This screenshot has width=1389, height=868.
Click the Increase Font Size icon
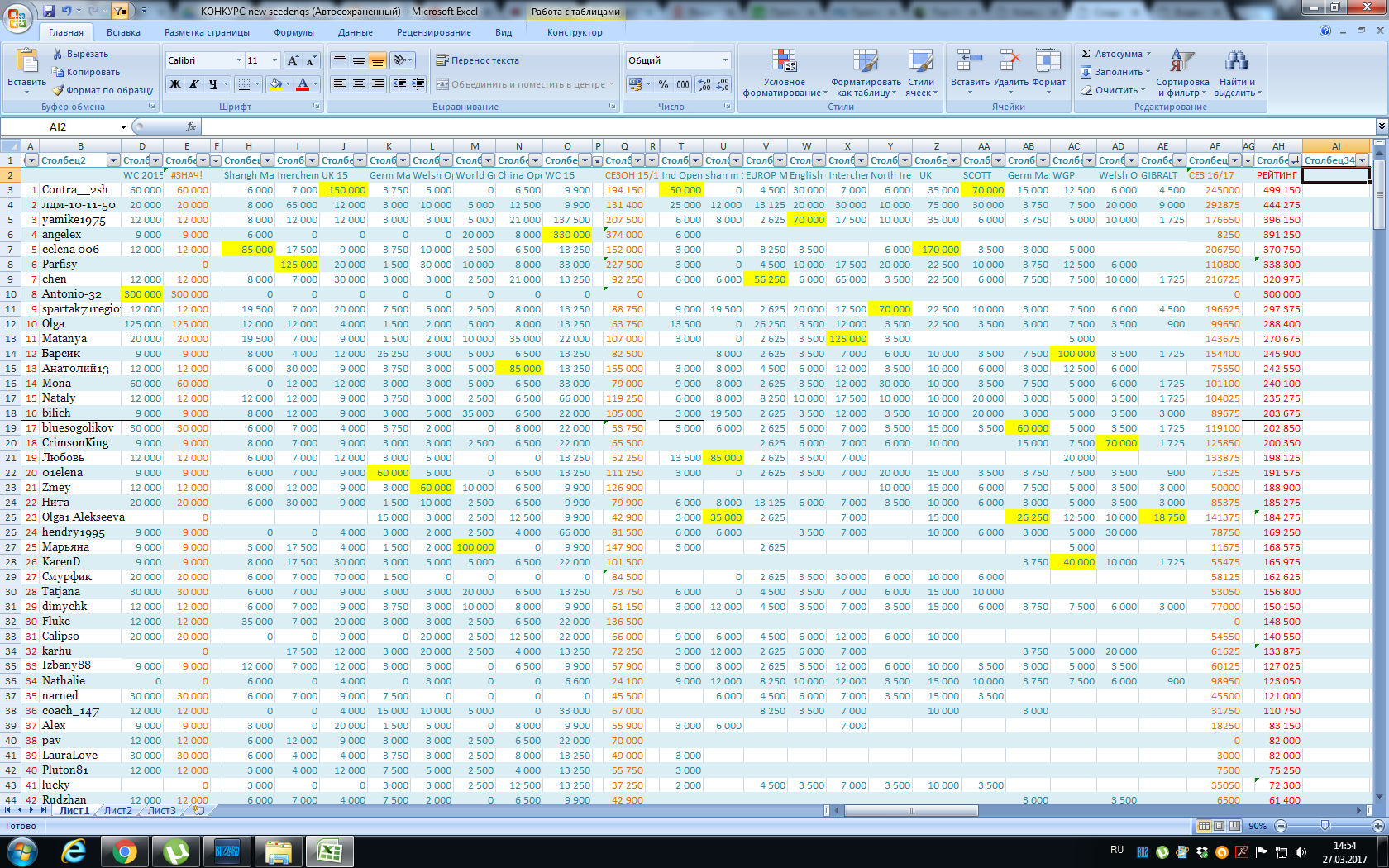tap(293, 60)
